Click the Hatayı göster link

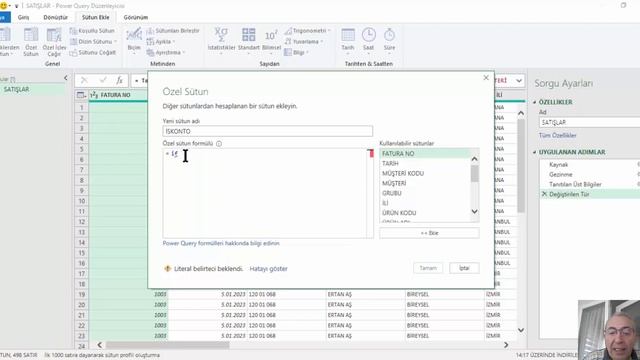[269, 269]
